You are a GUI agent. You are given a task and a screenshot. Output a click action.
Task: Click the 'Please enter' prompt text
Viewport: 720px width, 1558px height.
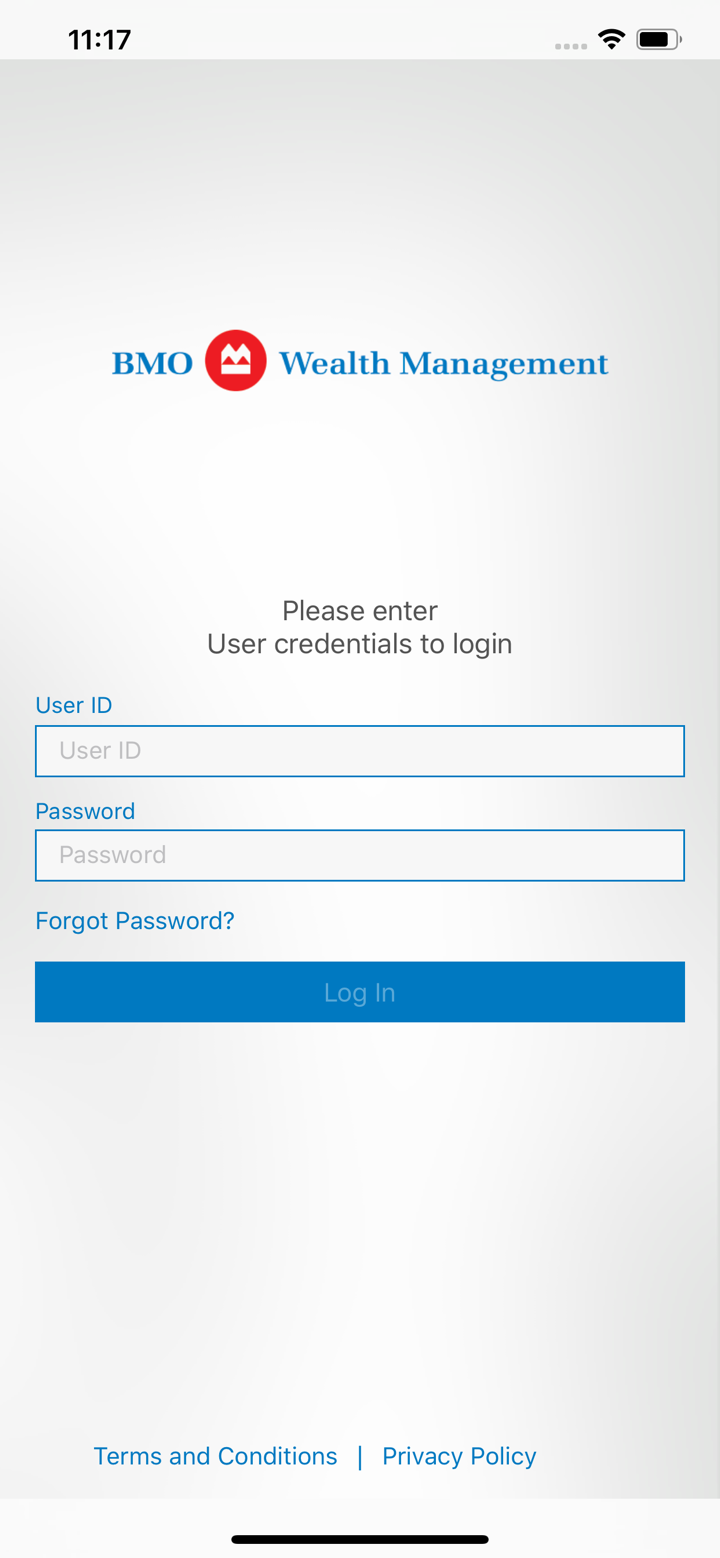[360, 610]
